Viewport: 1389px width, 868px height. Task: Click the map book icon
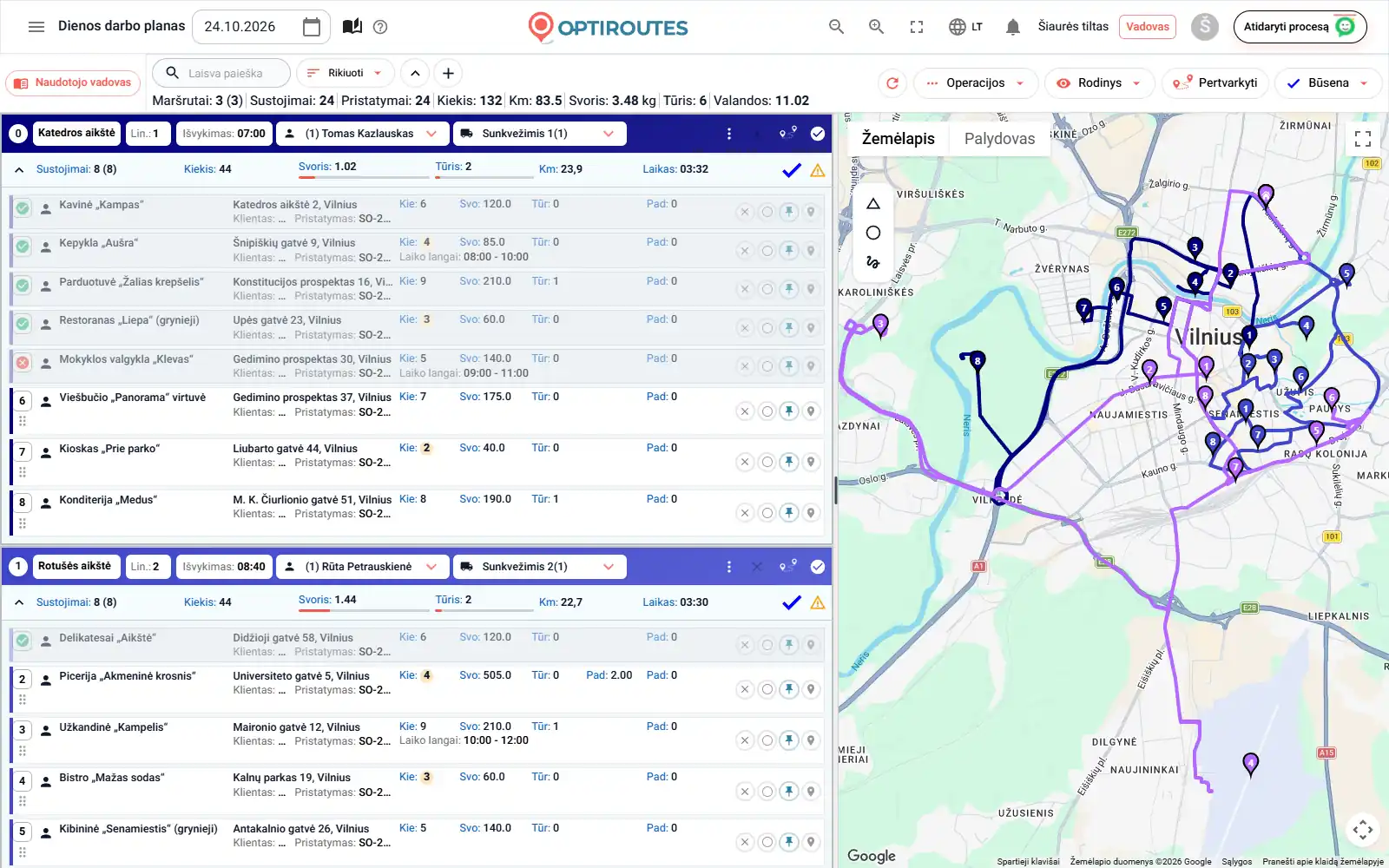[x=352, y=27]
